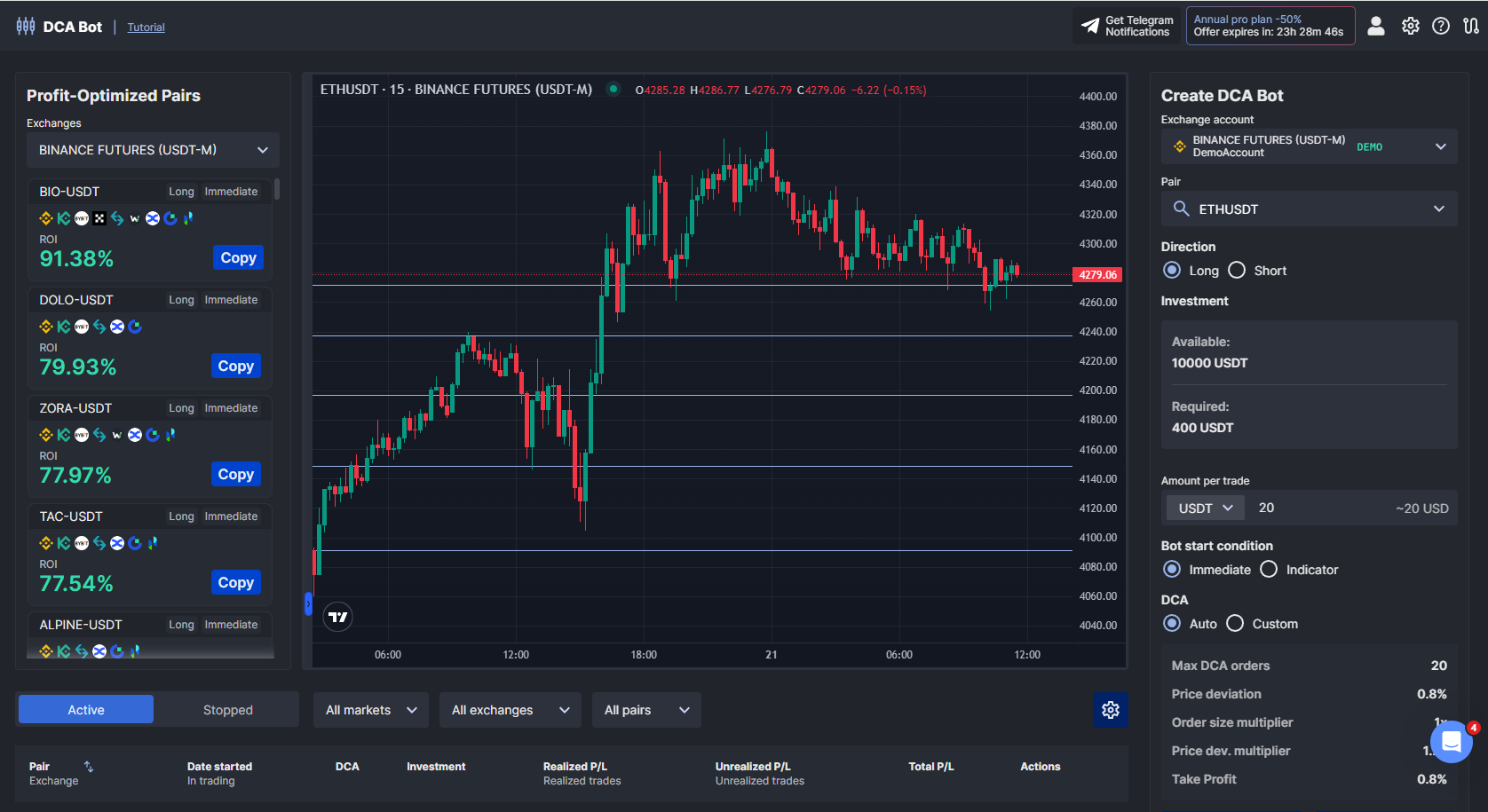Image resolution: width=1488 pixels, height=812 pixels.
Task: Click the Bybit icon in DOLO-USDT card
Action: pyautogui.click(x=82, y=327)
